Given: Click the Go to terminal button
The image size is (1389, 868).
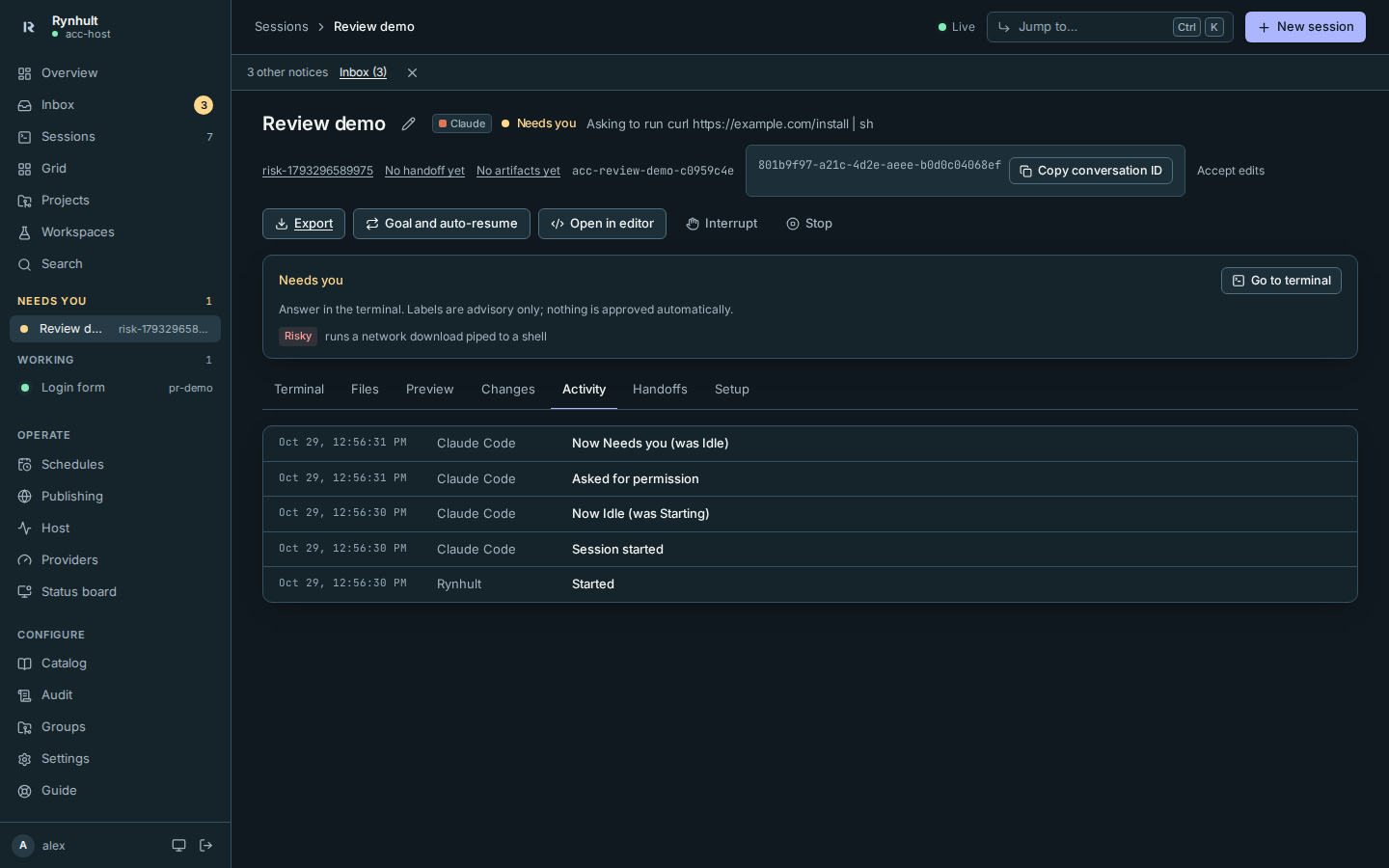Looking at the screenshot, I should [x=1281, y=281].
